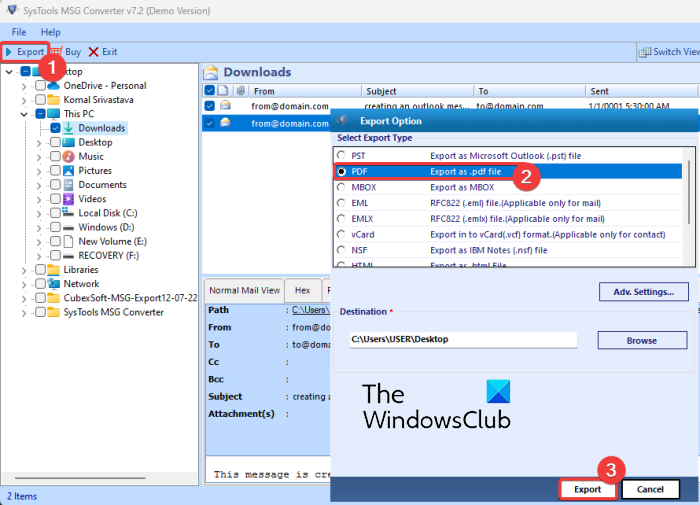
Task: Uncheck the first email row checkbox
Action: click(209, 106)
